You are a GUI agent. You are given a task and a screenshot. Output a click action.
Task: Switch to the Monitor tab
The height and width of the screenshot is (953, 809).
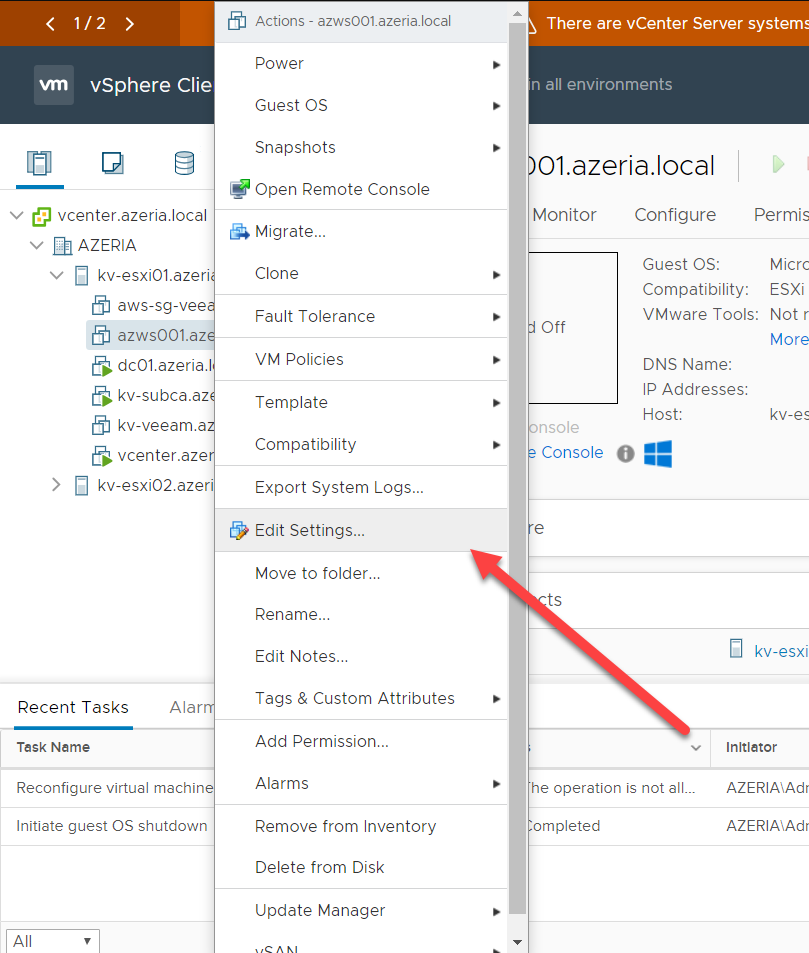565,214
